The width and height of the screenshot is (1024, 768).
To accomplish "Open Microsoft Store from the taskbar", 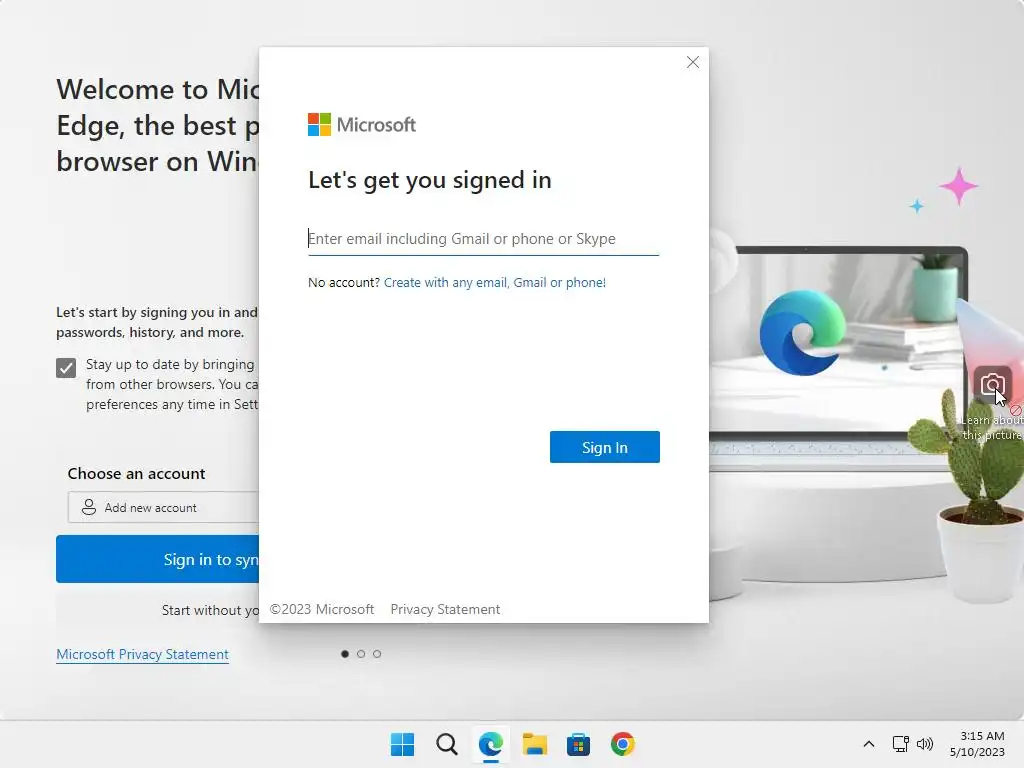I will pyautogui.click(x=578, y=744).
